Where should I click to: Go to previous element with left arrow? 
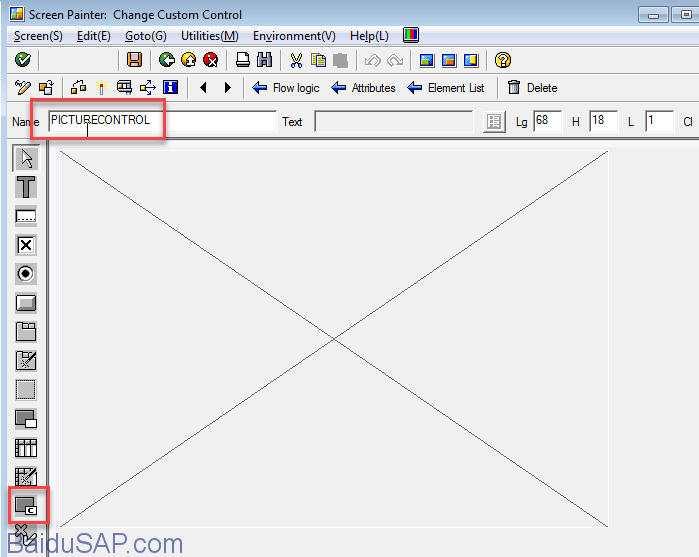point(204,87)
